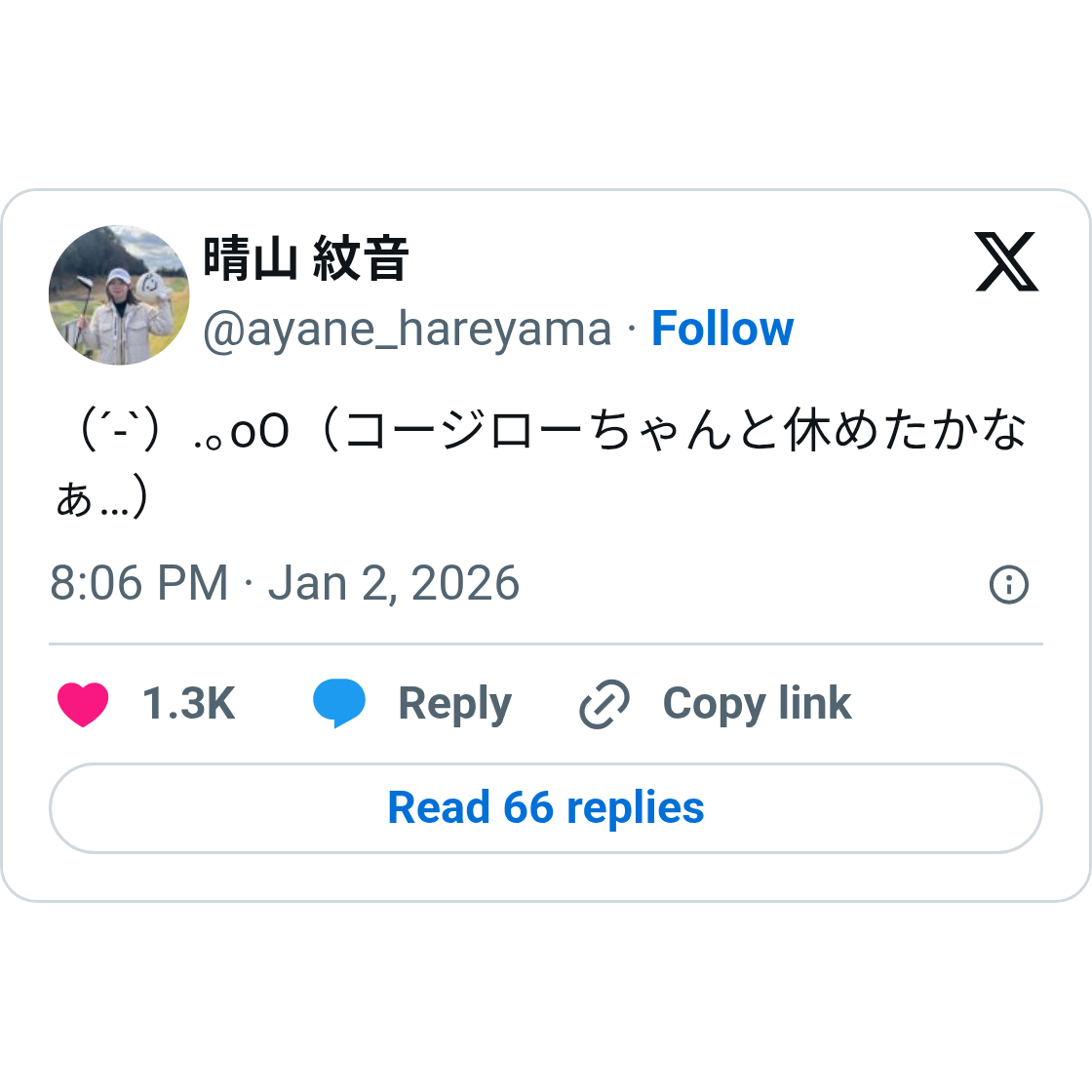Click the 8:06 PM time
Screen dimensions: 1092x1092
click(138, 584)
